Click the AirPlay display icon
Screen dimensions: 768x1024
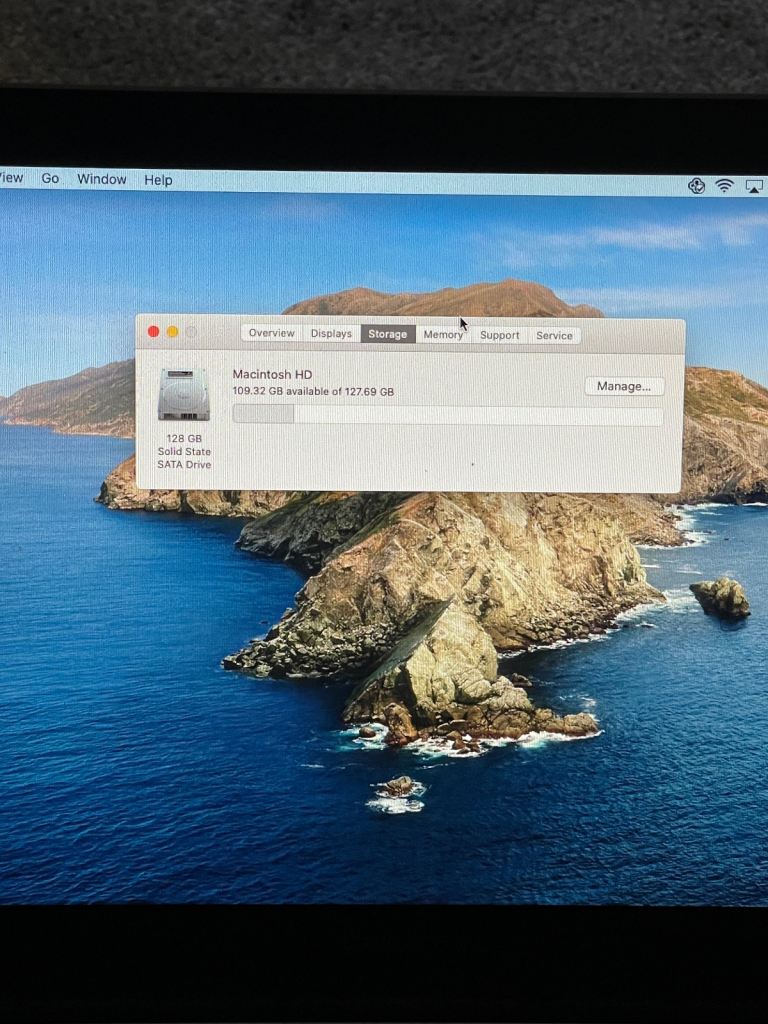click(x=754, y=187)
